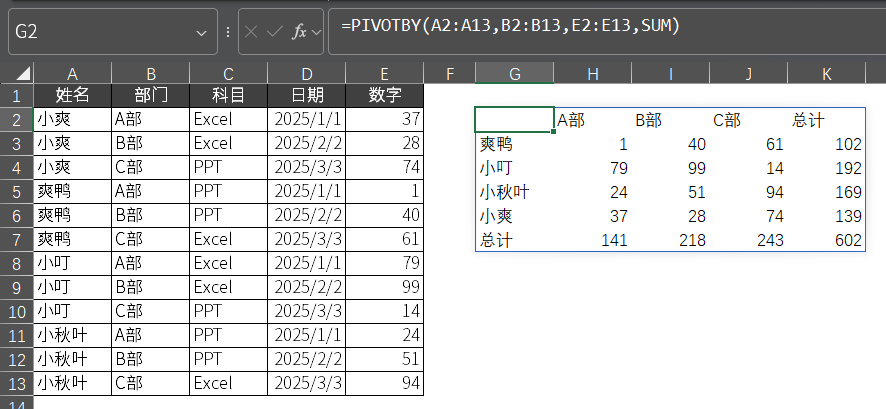Click pivot grand total 602
The width and height of the screenshot is (886, 409).
pyautogui.click(x=827, y=240)
